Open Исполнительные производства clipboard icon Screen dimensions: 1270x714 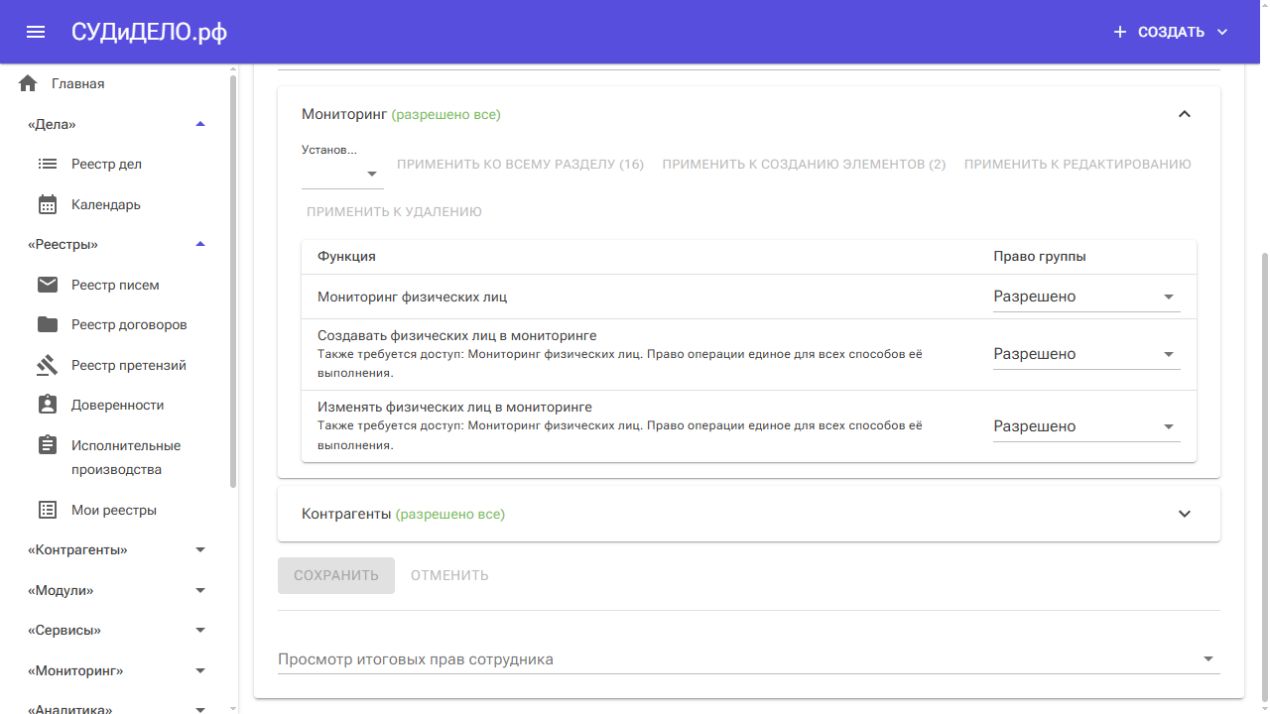pos(48,445)
